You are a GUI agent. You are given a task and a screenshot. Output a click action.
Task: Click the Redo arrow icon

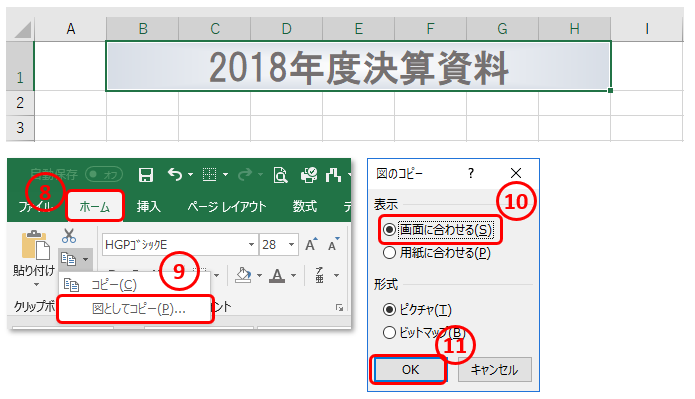(x=245, y=175)
